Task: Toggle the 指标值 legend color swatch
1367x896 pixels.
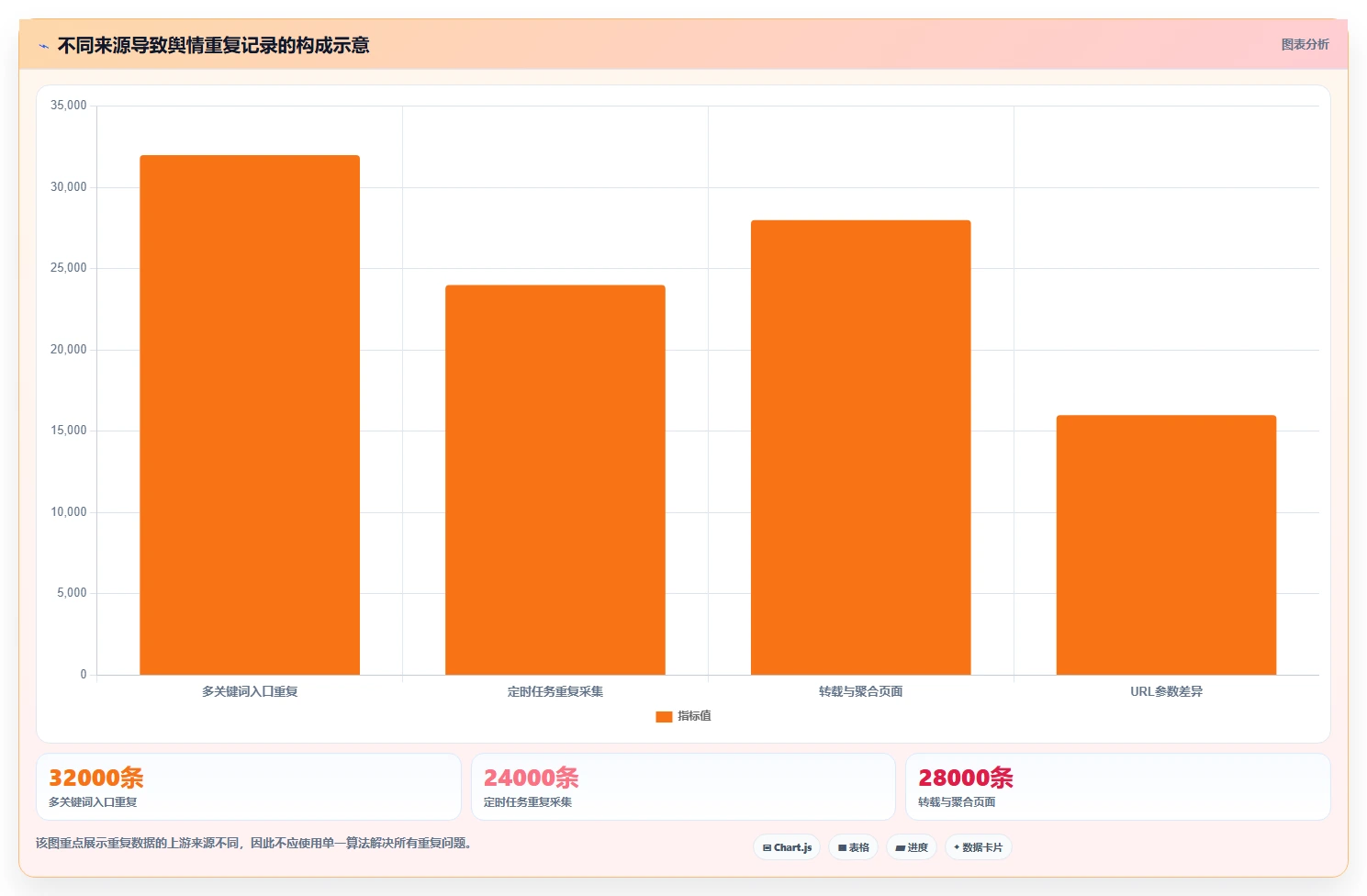Action: pyautogui.click(x=664, y=716)
